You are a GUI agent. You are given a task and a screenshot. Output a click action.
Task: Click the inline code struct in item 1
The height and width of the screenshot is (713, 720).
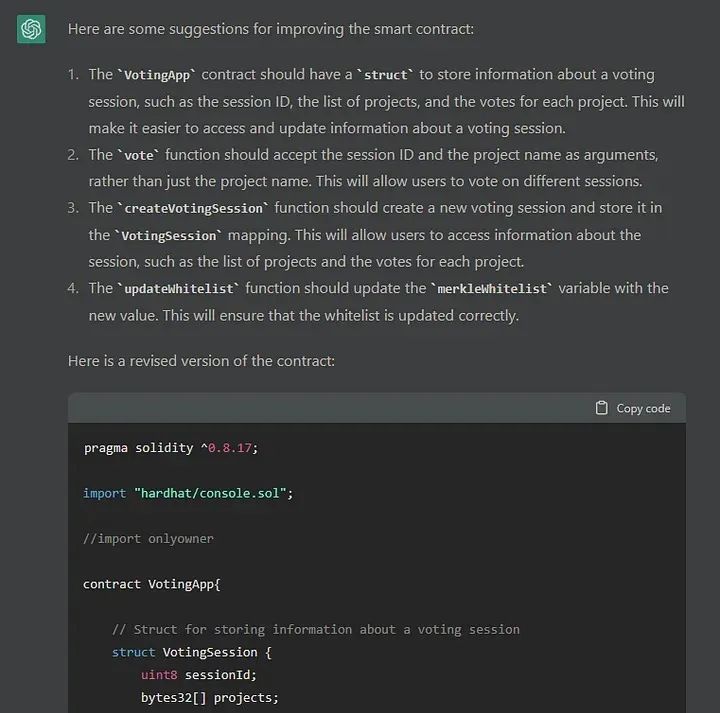point(385,75)
